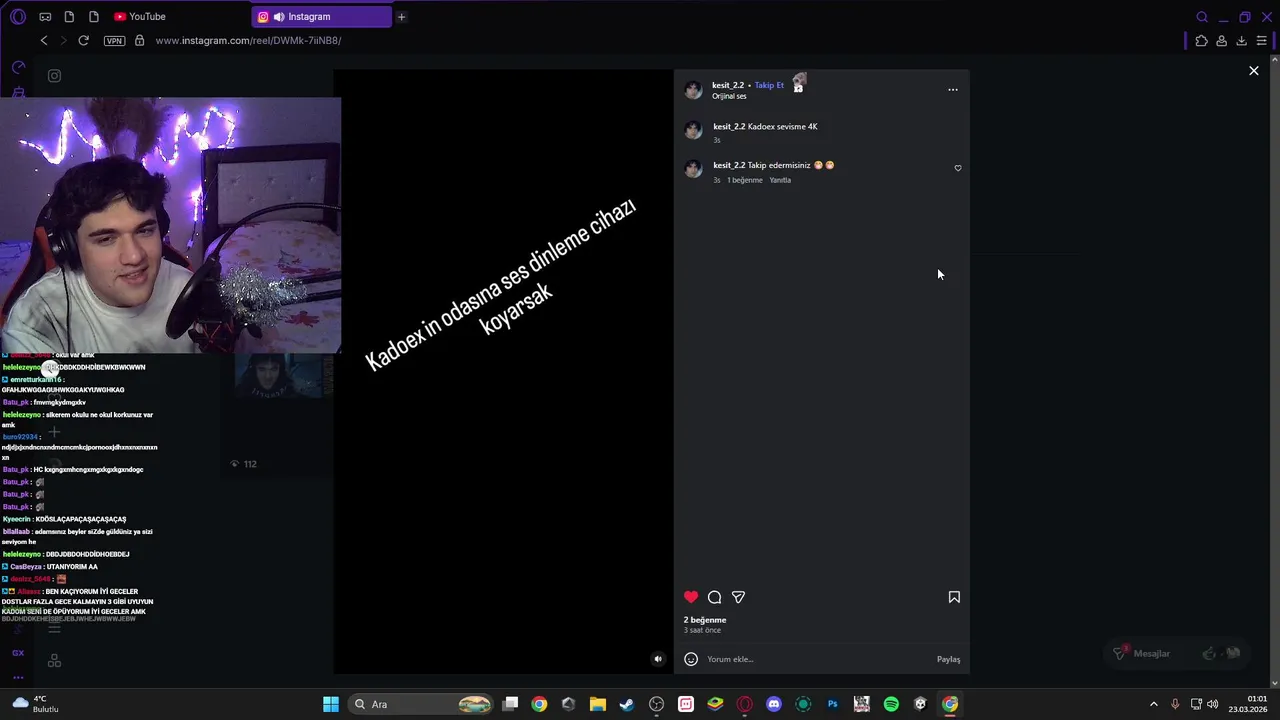Post comment with Paylaş button

coord(948,659)
